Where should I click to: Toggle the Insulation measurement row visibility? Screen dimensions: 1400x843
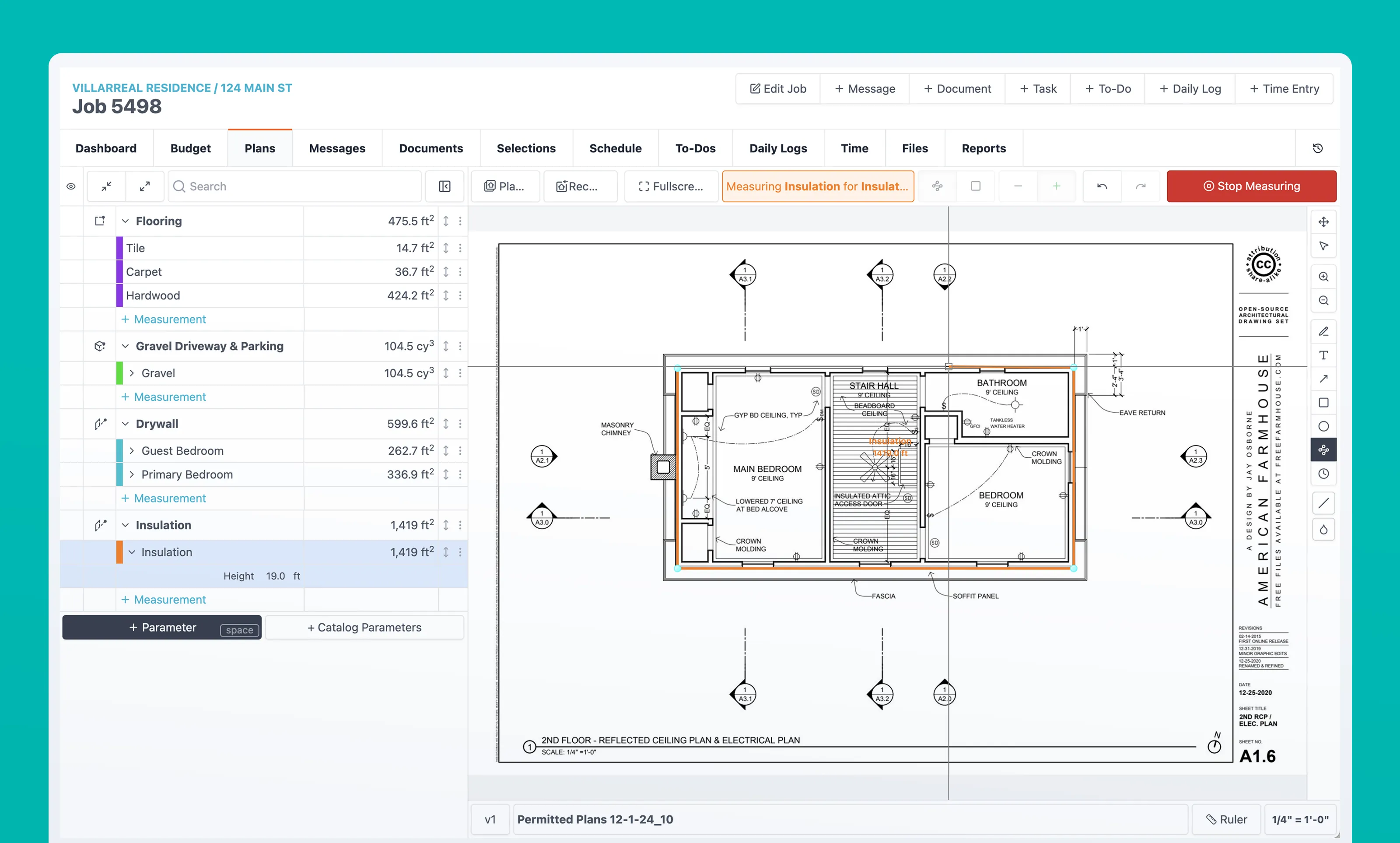70,552
